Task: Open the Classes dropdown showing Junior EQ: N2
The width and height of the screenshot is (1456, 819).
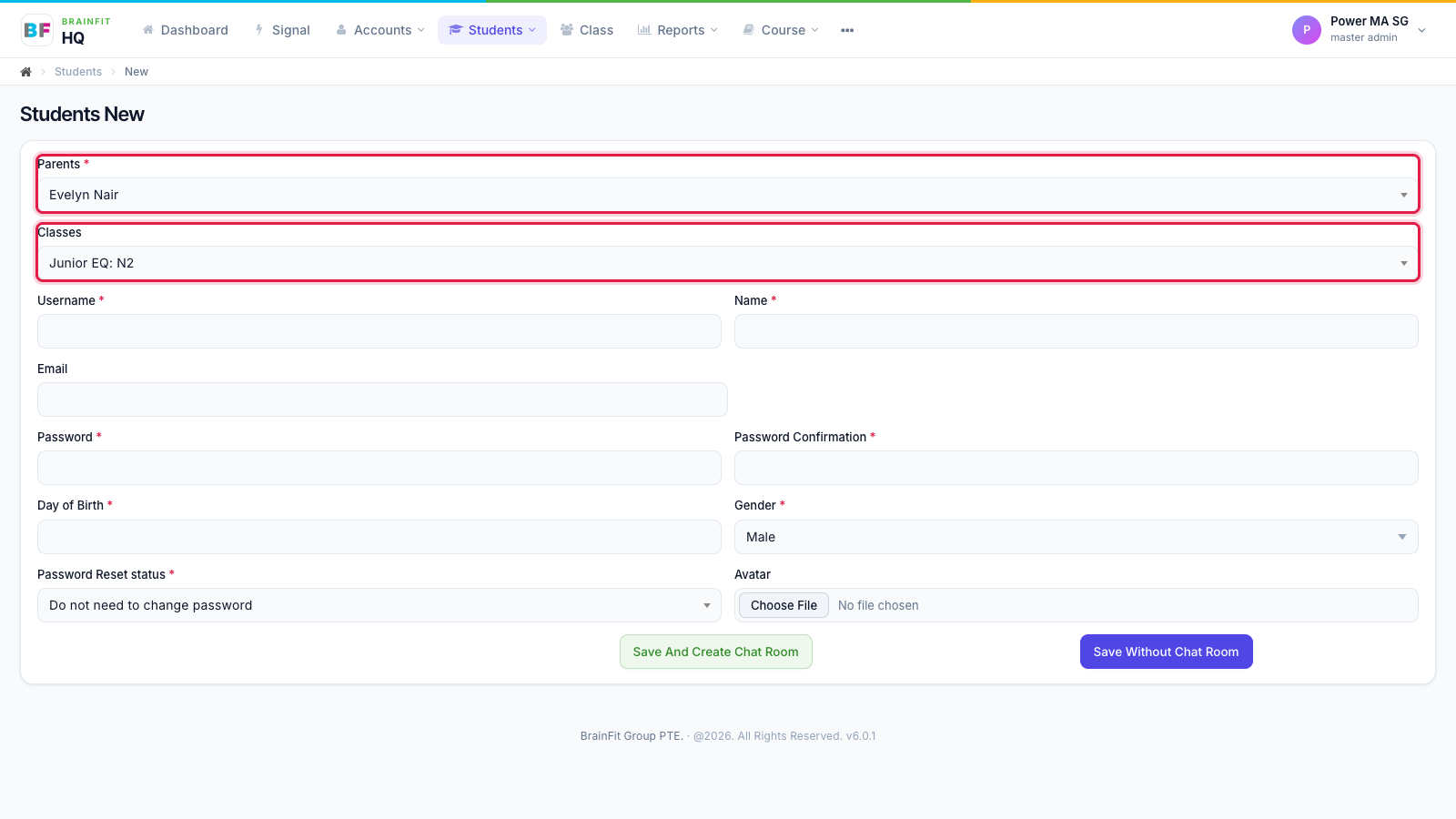Action: [728, 263]
